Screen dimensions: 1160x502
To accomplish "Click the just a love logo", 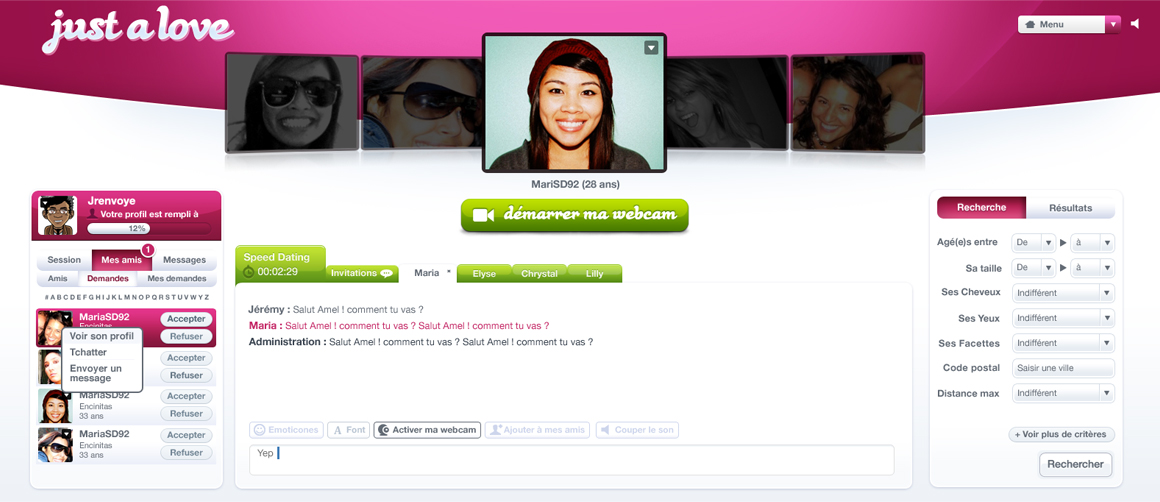I will click(138, 32).
